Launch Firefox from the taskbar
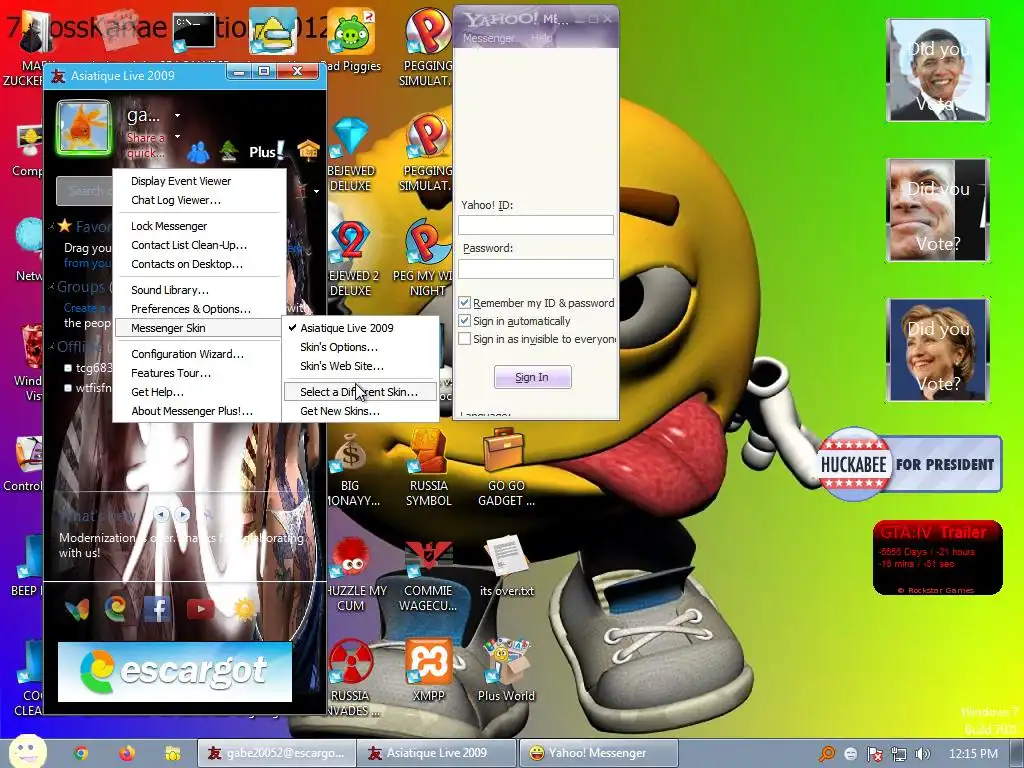Viewport: 1024px width, 768px height. point(127,754)
